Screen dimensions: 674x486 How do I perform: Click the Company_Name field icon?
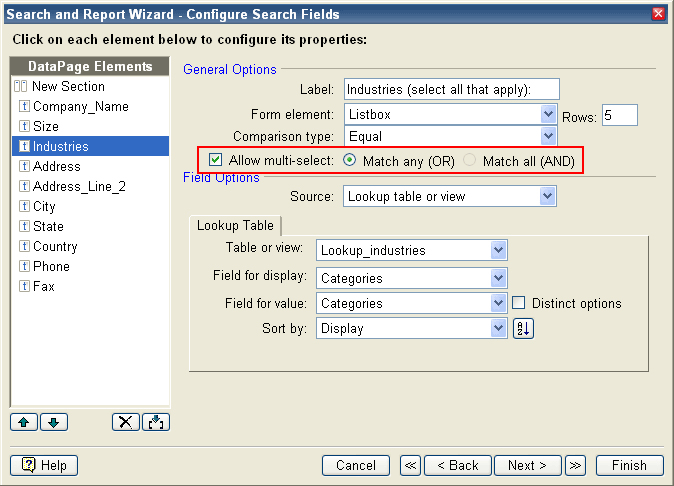point(25,106)
